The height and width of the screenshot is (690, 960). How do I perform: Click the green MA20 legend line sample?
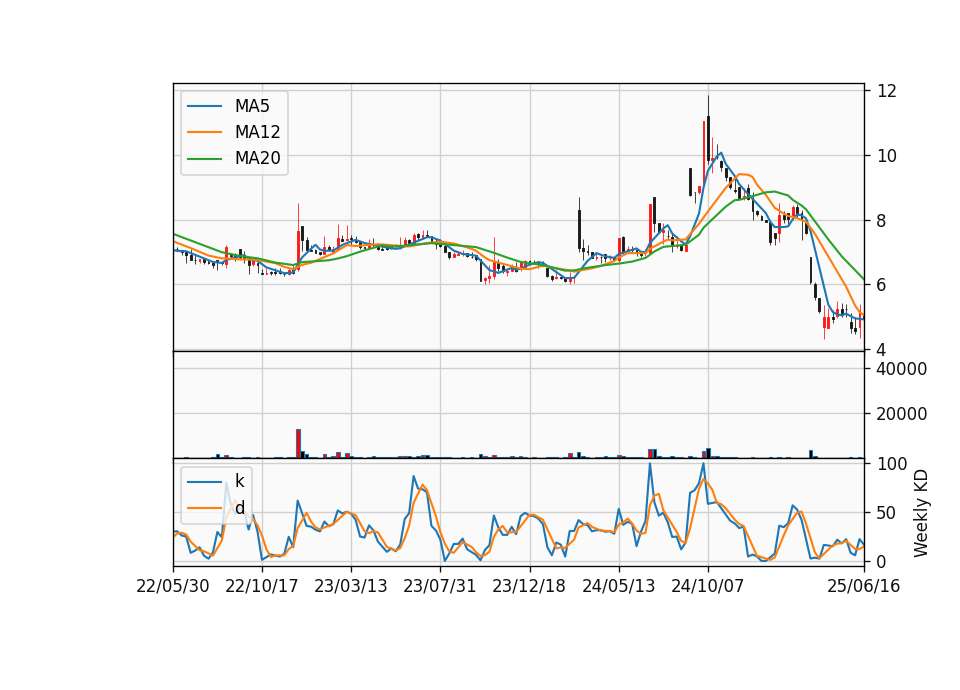[x=205, y=159]
